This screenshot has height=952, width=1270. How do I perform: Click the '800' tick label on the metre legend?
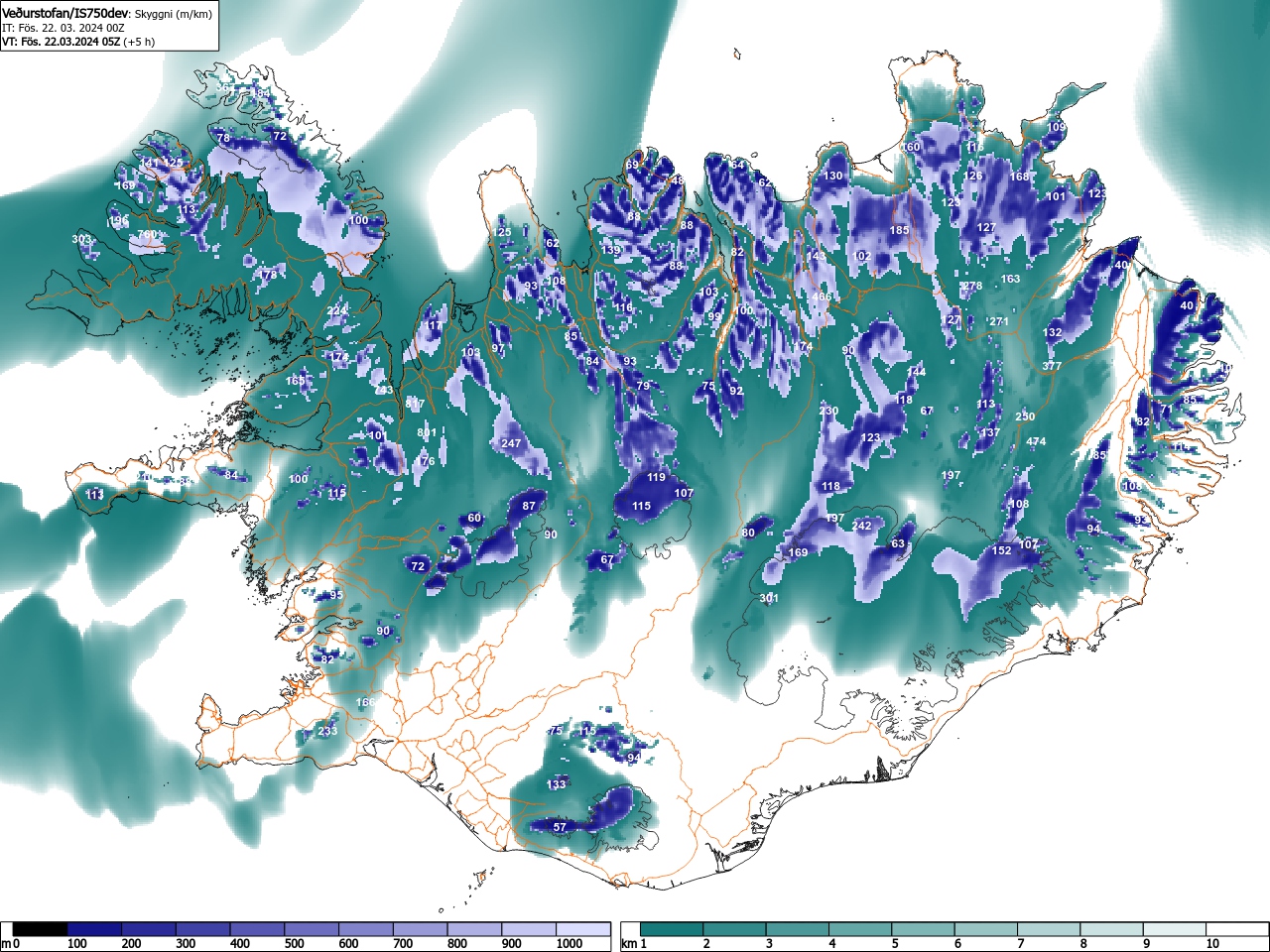click(457, 944)
